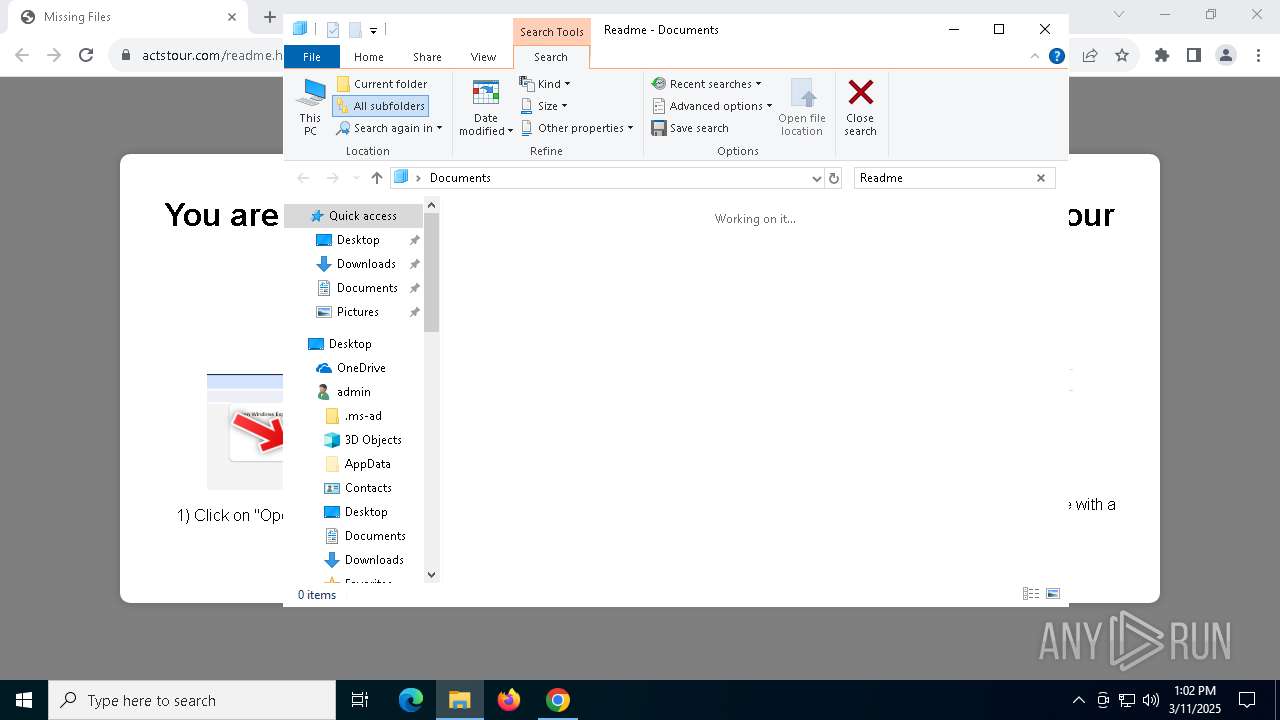
Task: Open the Contacts folder
Action: 367,488
